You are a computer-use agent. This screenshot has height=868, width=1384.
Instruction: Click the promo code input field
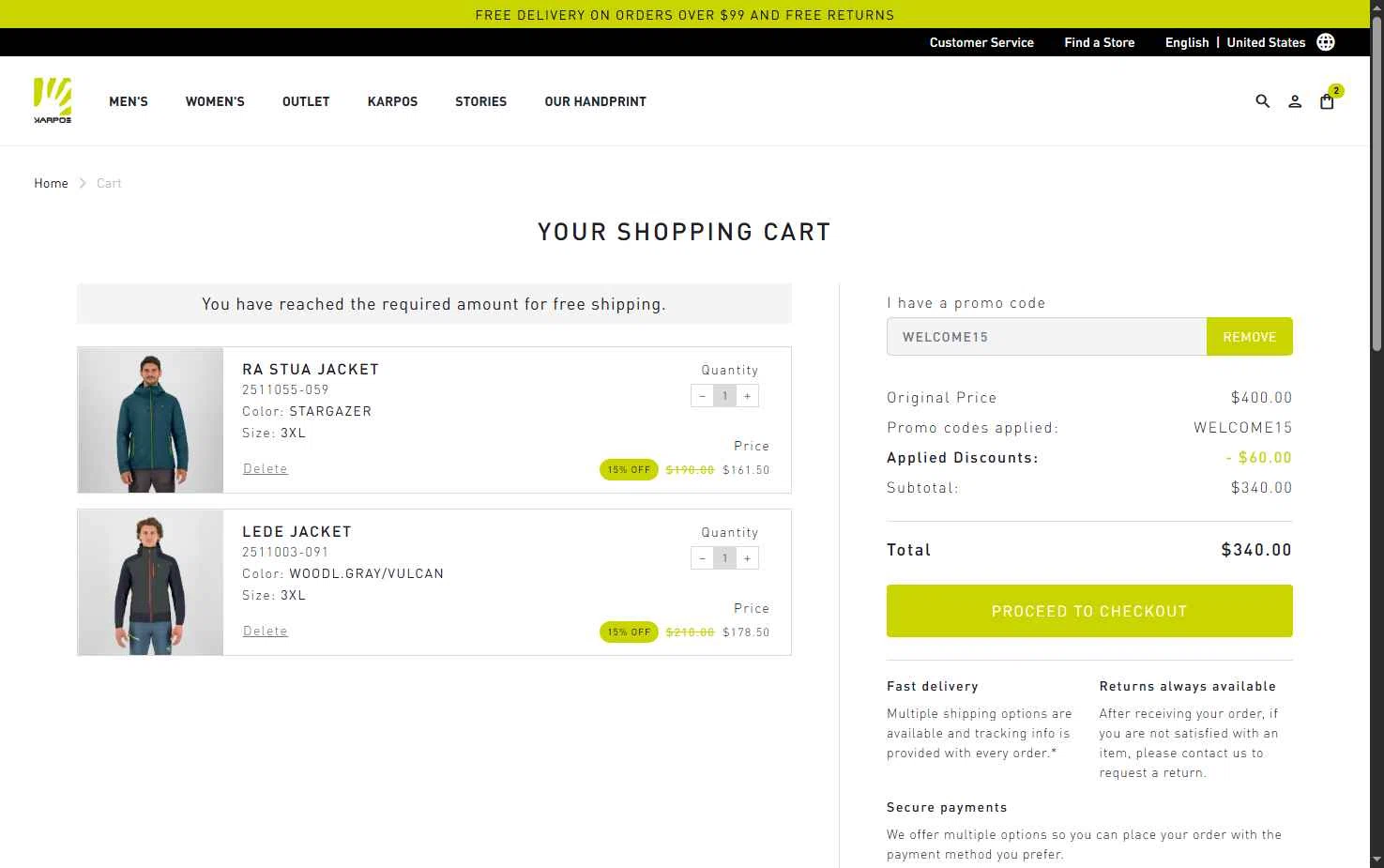1046,337
